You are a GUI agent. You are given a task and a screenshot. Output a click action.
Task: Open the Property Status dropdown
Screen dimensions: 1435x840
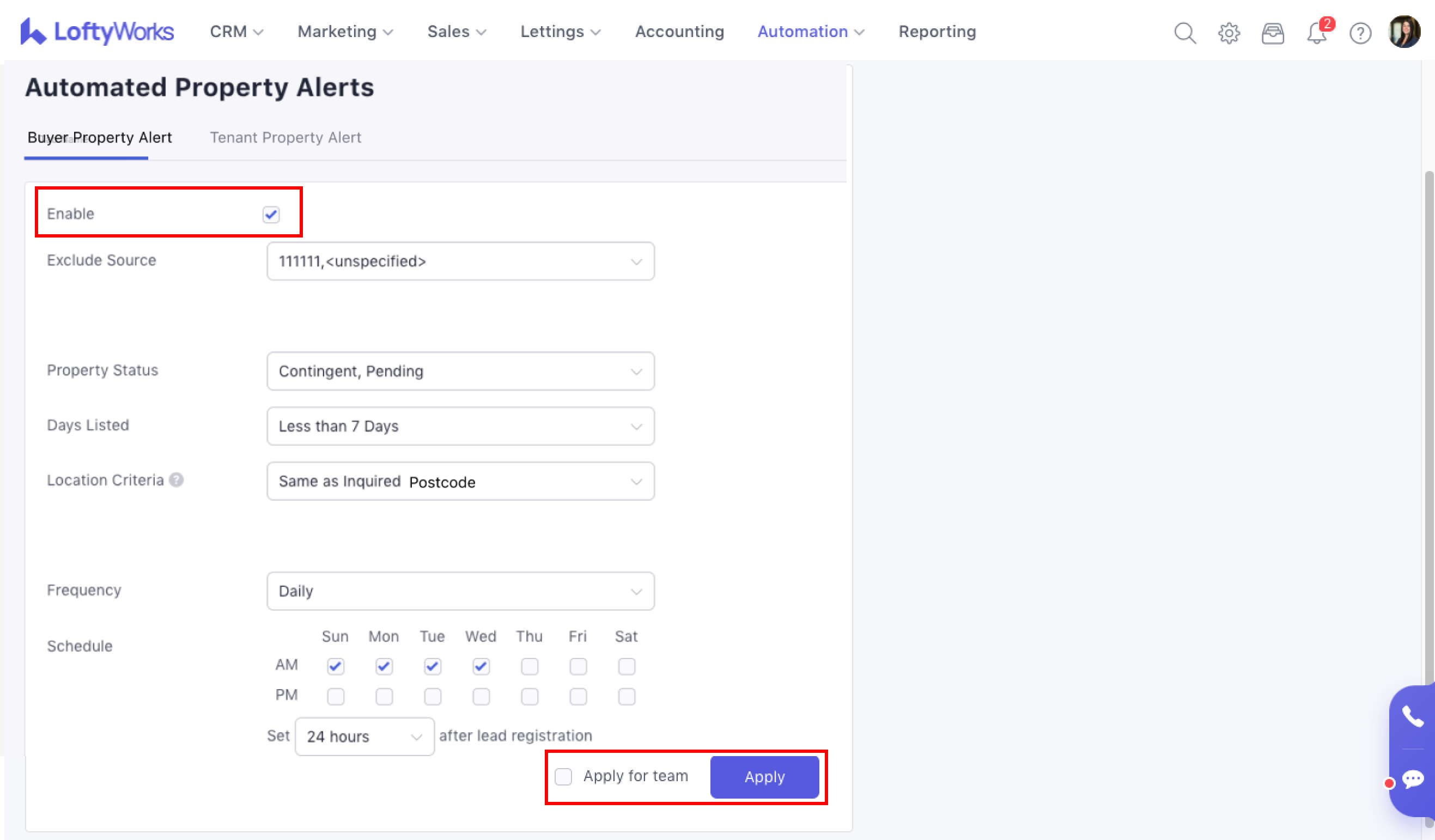pyautogui.click(x=460, y=372)
